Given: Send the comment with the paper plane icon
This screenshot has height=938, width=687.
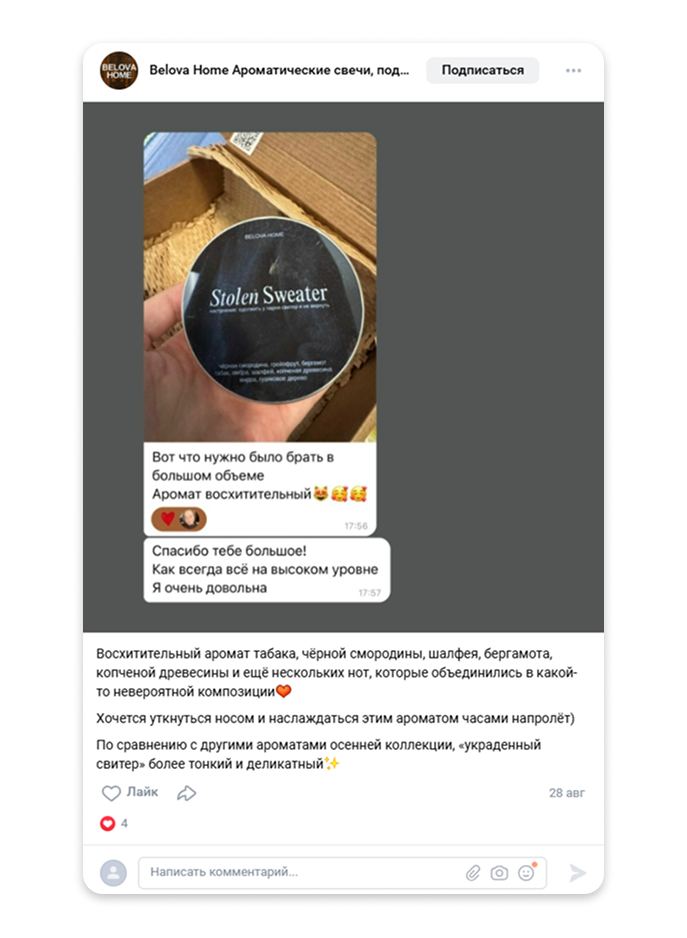Looking at the screenshot, I should tap(577, 873).
